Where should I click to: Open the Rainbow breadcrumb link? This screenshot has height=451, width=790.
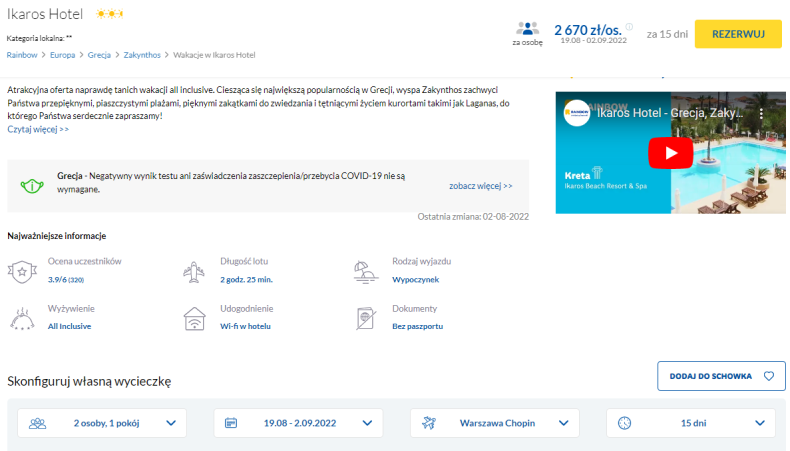pyautogui.click(x=22, y=55)
